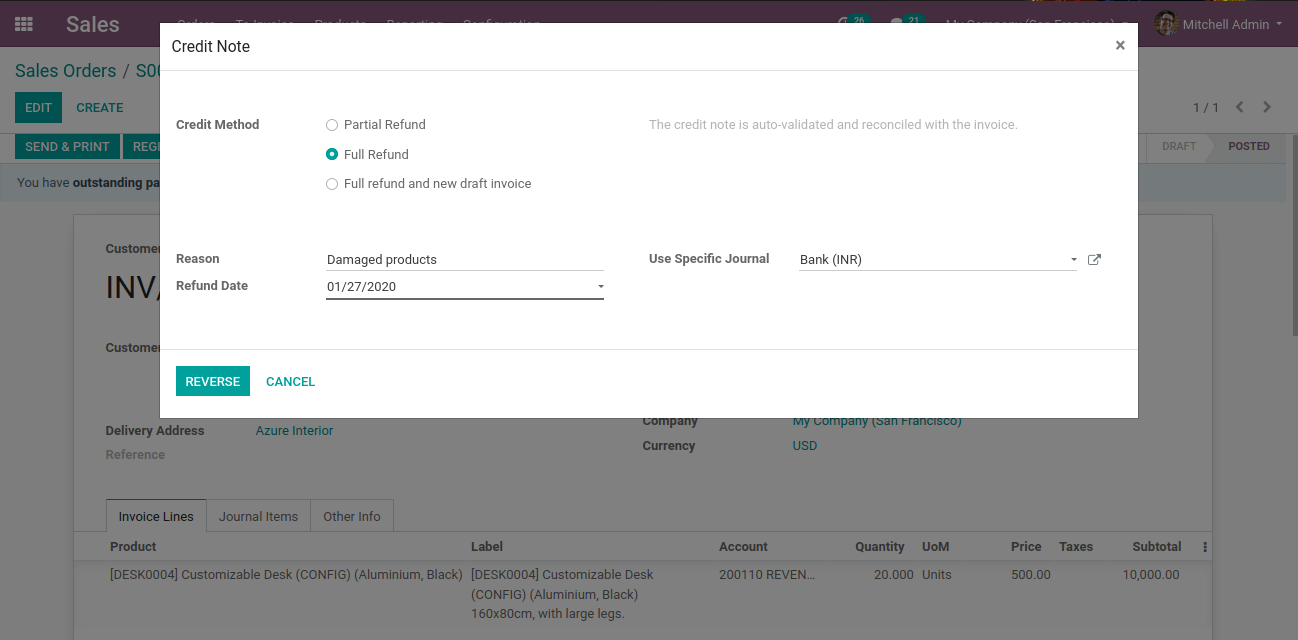Click the DRAFT status stage
The width and height of the screenshot is (1298, 640).
[1179, 146]
